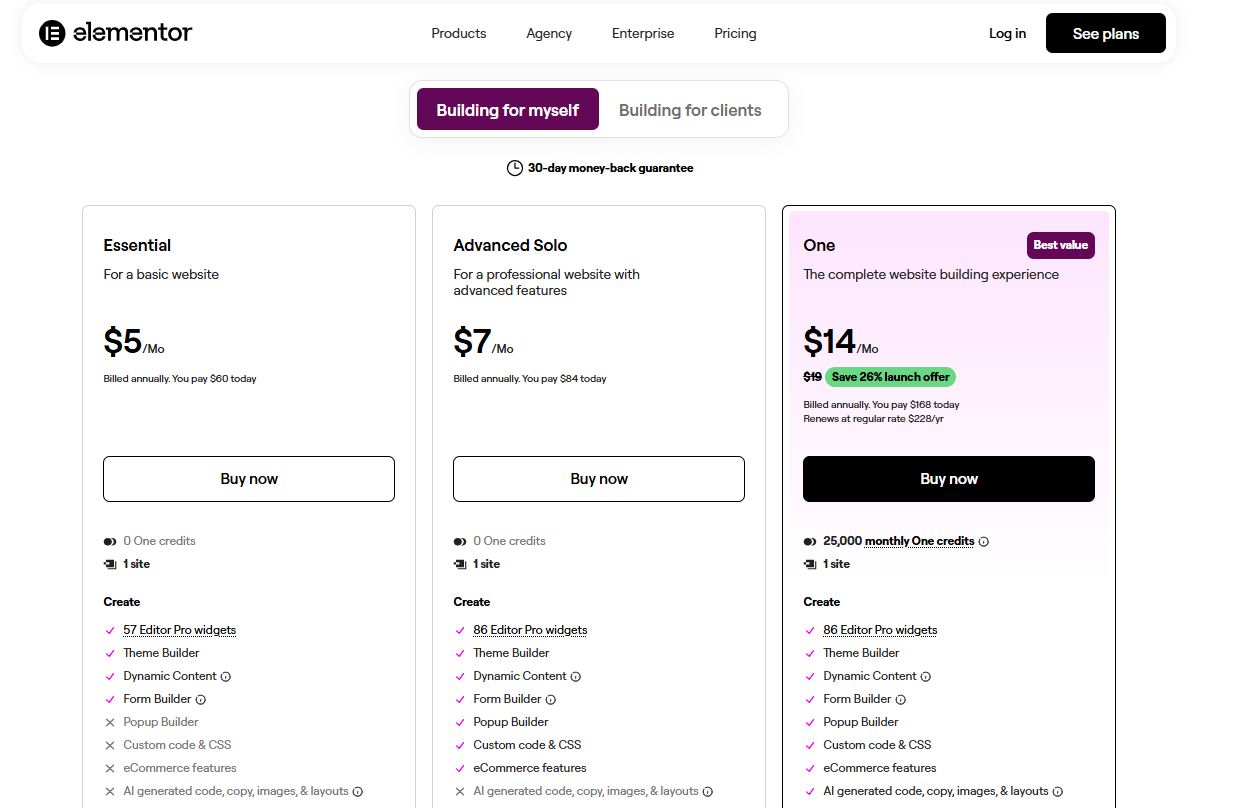Viewport: 1239px width, 808px height.
Task: Open the Agency menu
Action: click(548, 33)
